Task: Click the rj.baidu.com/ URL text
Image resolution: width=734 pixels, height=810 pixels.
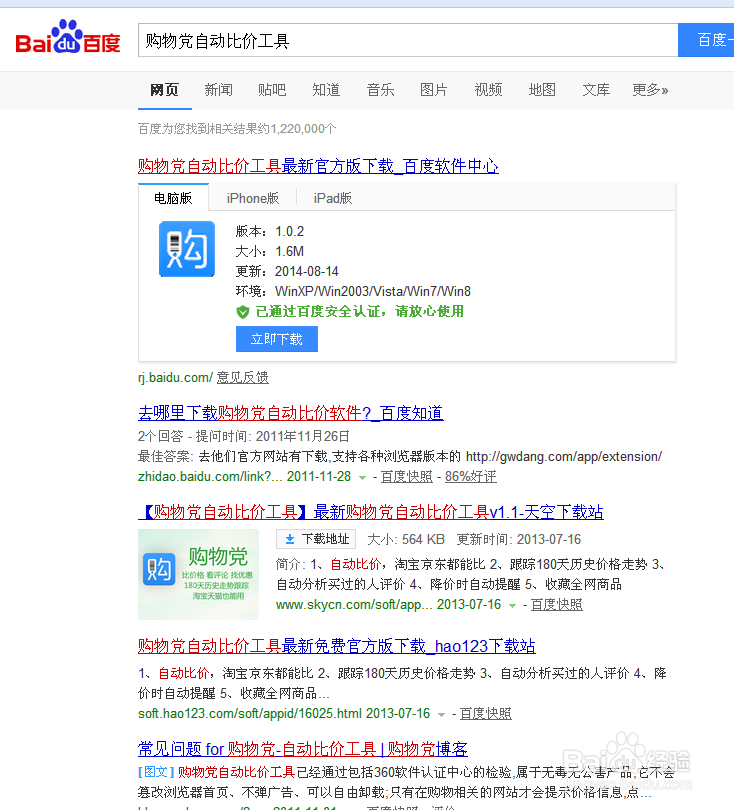Action: 175,377
